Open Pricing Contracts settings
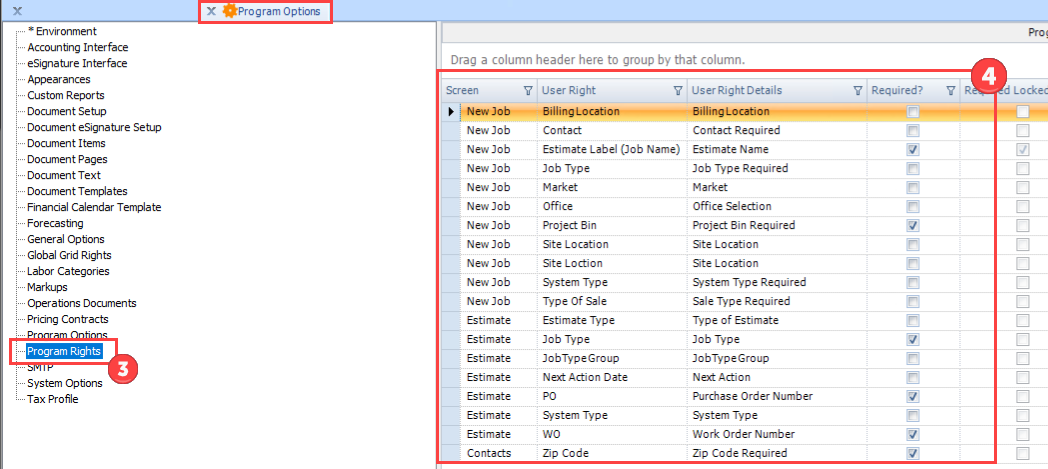This screenshot has width=1048, height=469. click(x=68, y=320)
